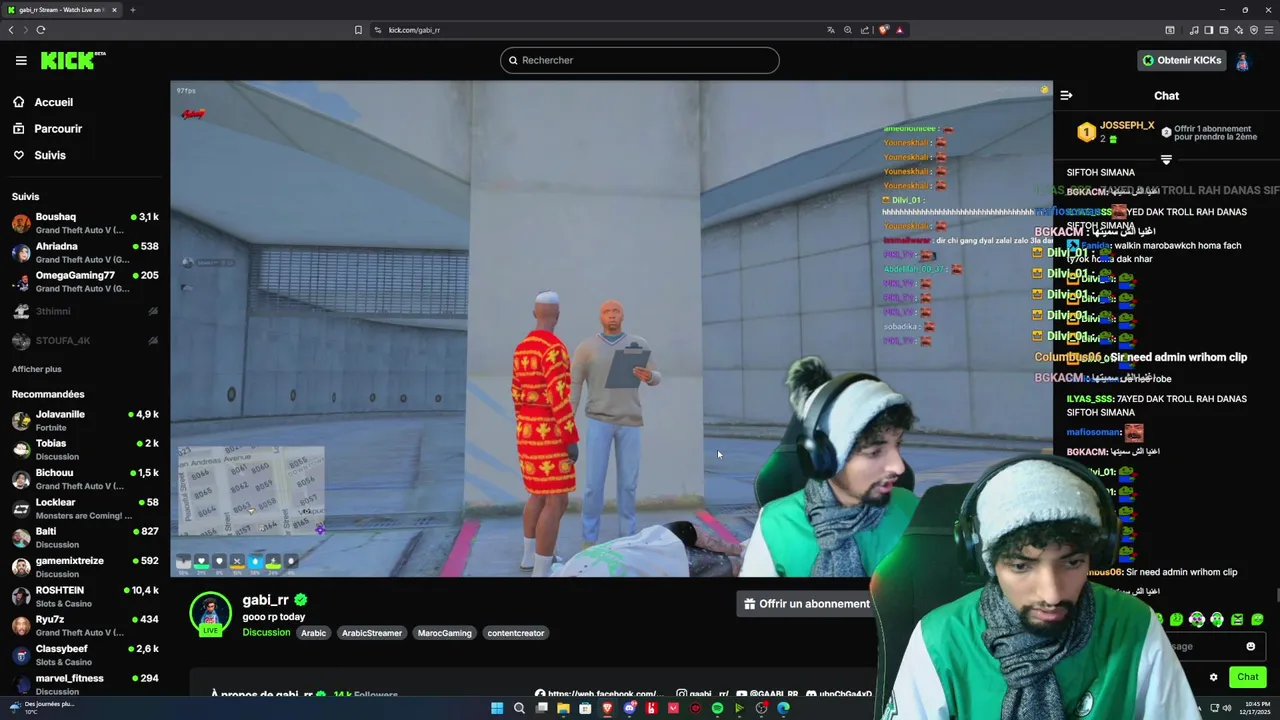This screenshot has height=720, width=1280.
Task: Select the ArabicStreamer tag
Action: tap(372, 633)
